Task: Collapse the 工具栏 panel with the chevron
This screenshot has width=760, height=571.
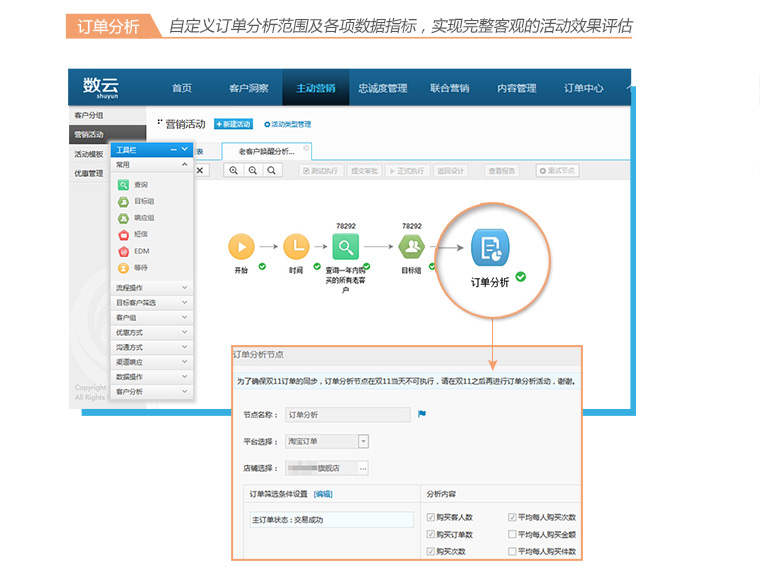Action: pos(185,149)
